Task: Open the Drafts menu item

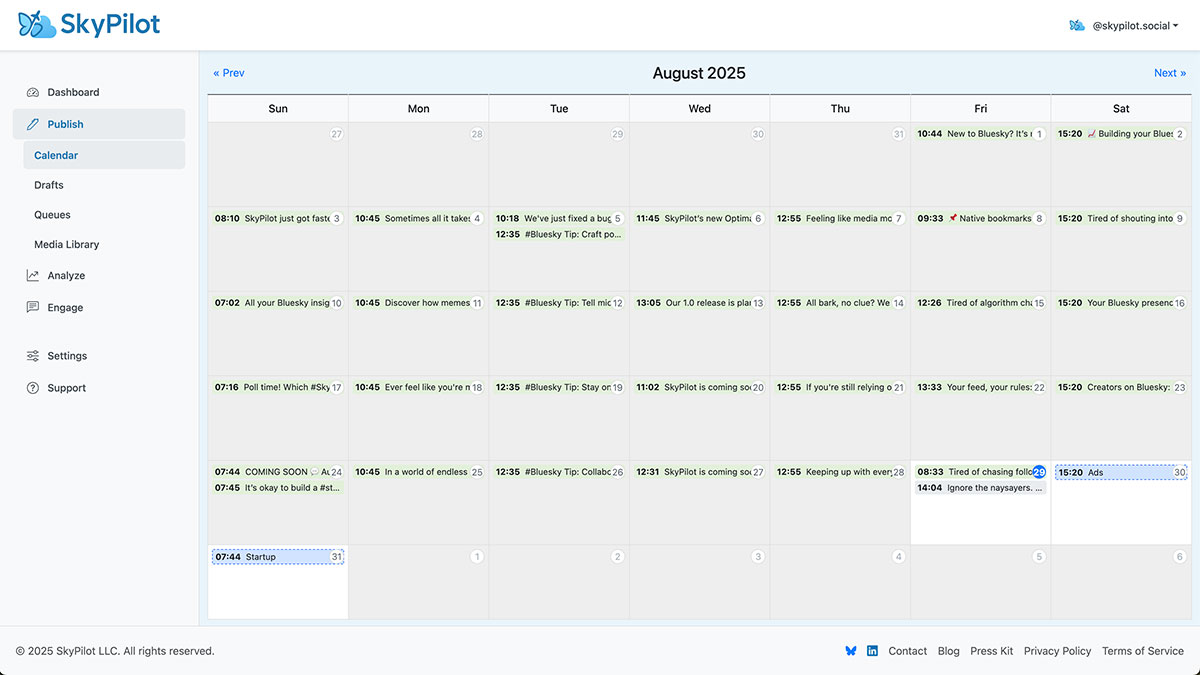Action: click(x=49, y=185)
